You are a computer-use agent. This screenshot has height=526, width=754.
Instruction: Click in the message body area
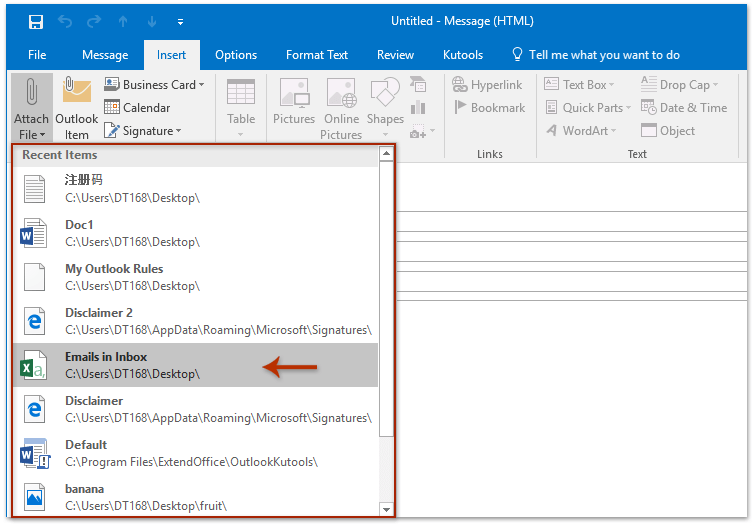pyautogui.click(x=571, y=409)
